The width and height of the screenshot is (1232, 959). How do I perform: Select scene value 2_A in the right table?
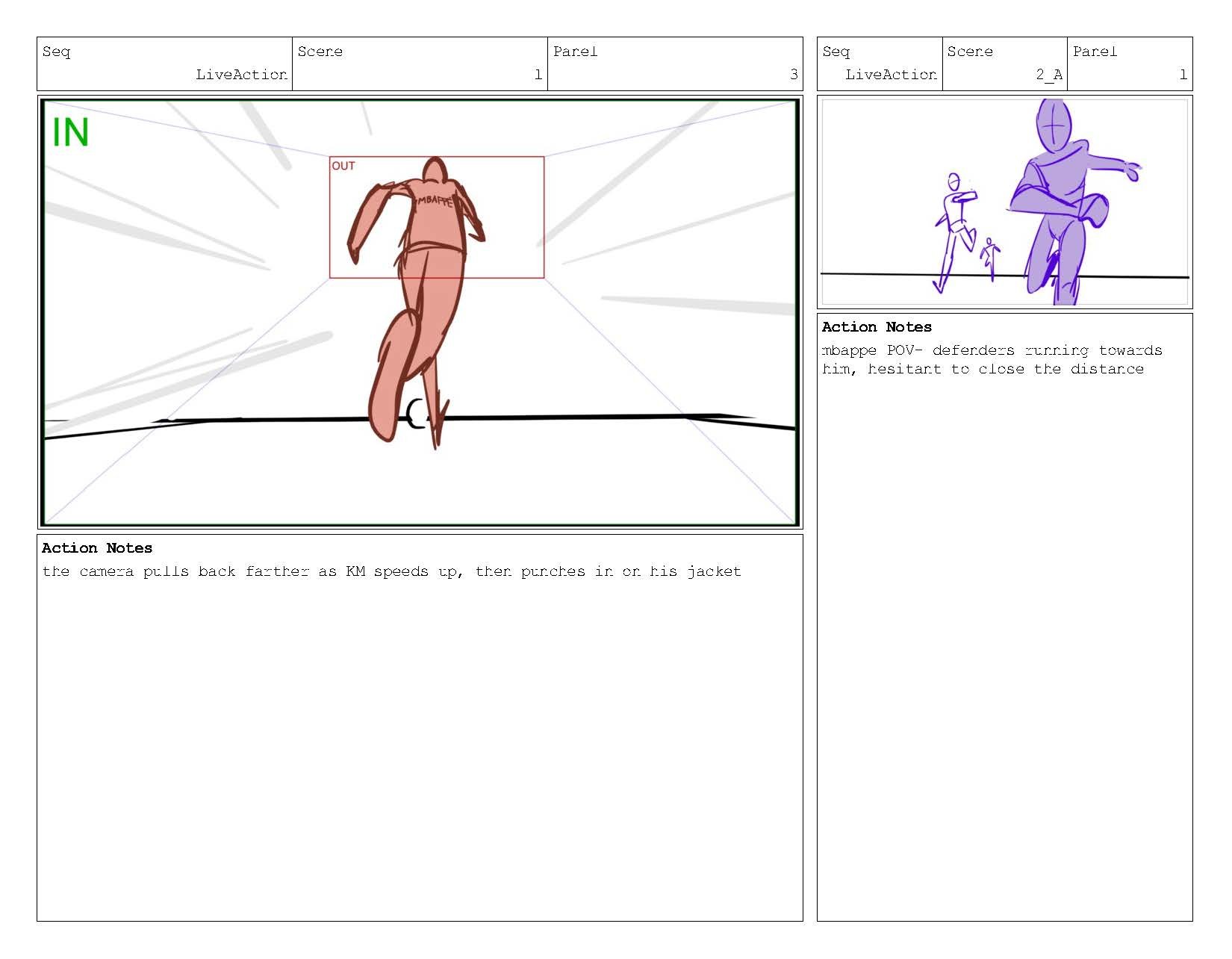tap(1048, 75)
